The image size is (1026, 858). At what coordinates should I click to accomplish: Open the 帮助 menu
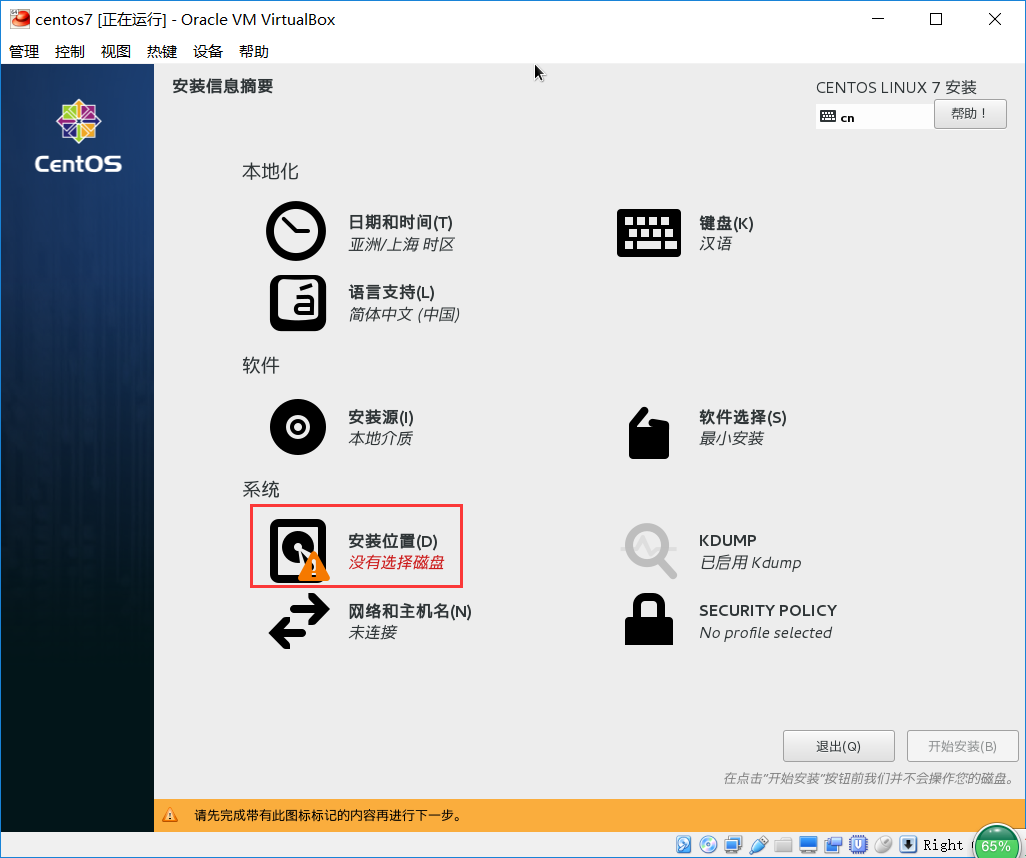coord(254,52)
